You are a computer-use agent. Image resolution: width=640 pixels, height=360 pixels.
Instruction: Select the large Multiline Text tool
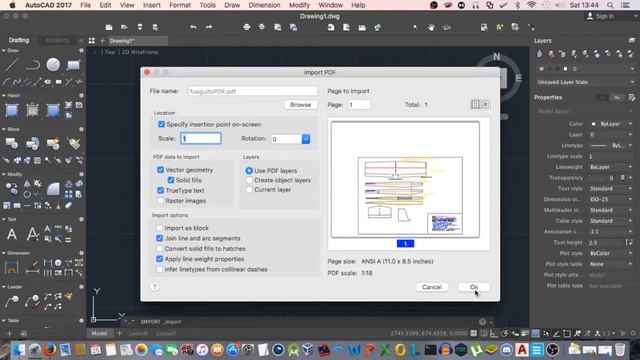(x=12, y=234)
